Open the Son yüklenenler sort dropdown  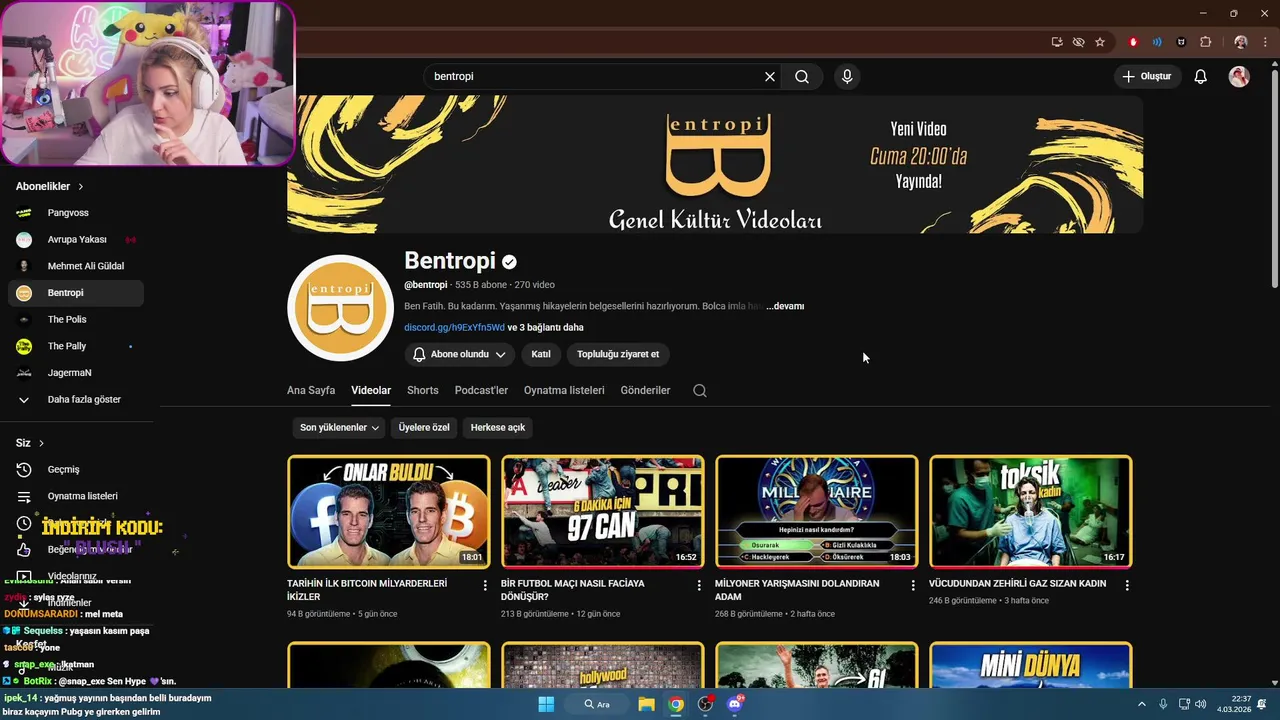pyautogui.click(x=340, y=427)
